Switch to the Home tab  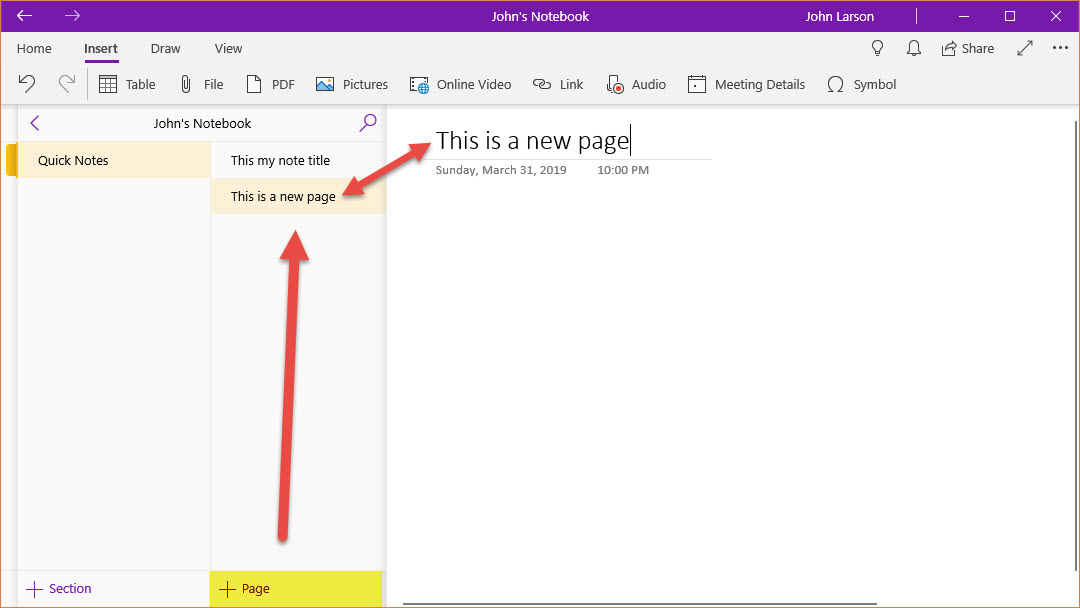34,48
